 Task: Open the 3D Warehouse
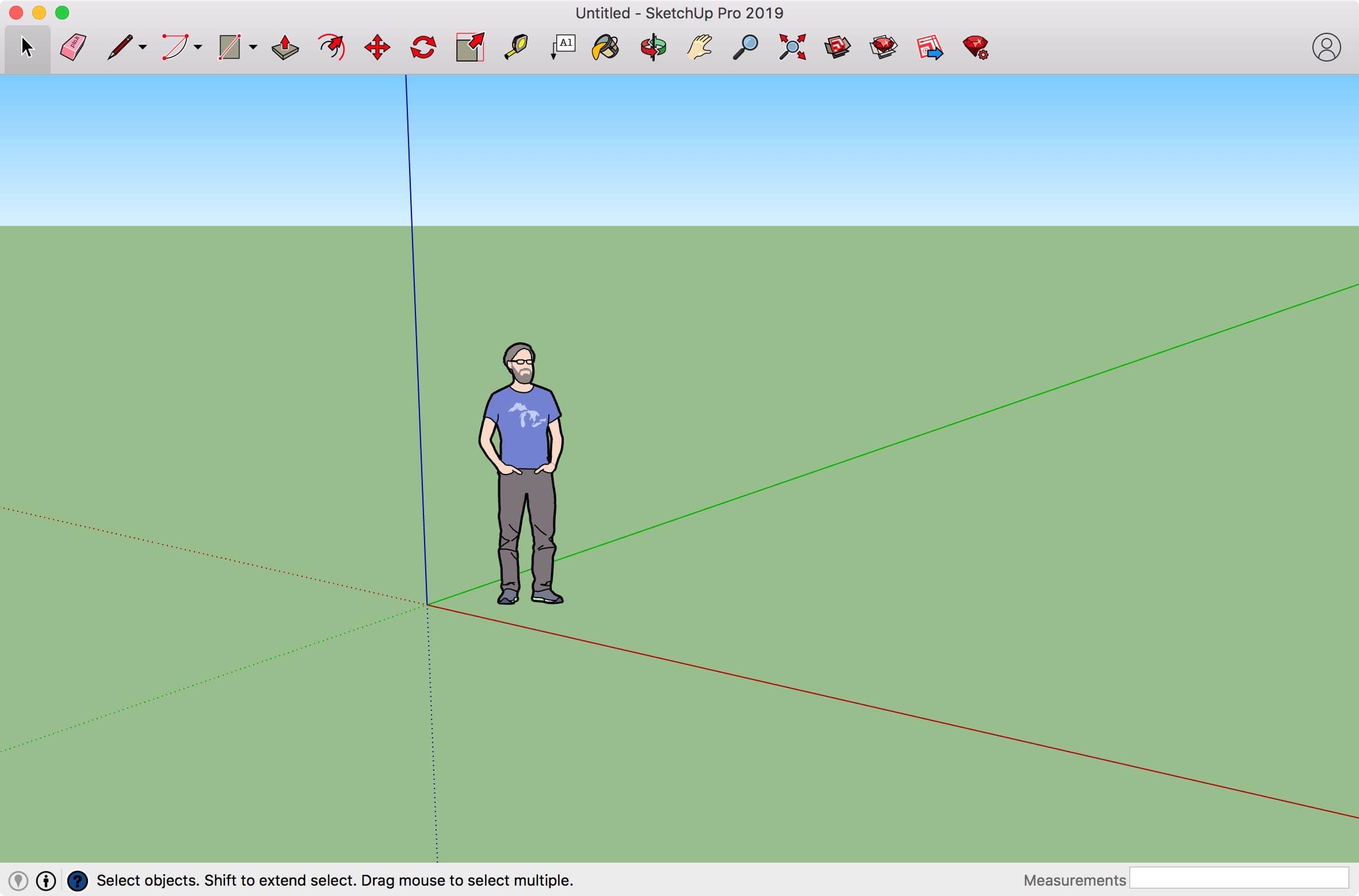(837, 47)
